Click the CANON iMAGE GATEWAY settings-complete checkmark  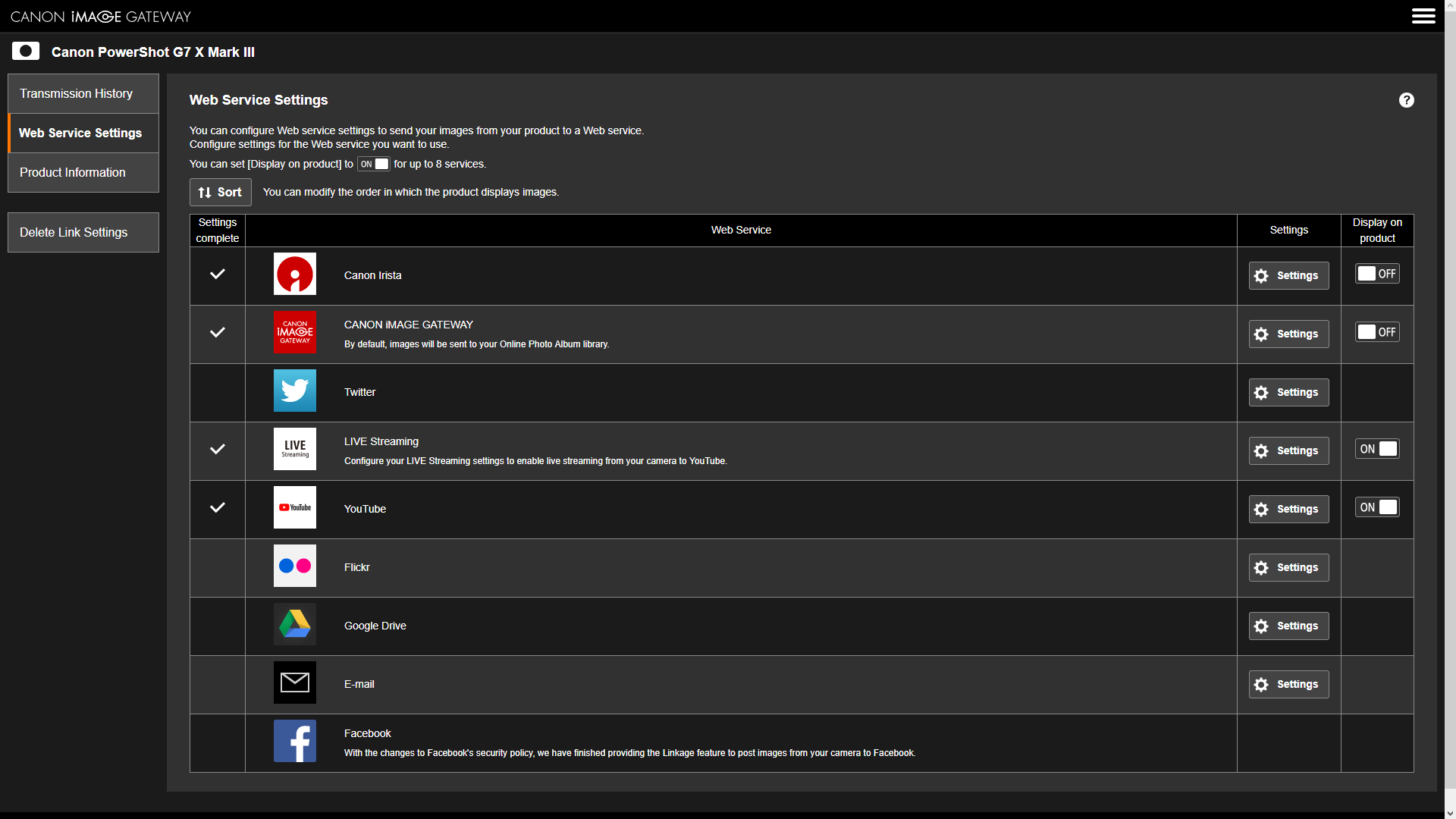[218, 332]
